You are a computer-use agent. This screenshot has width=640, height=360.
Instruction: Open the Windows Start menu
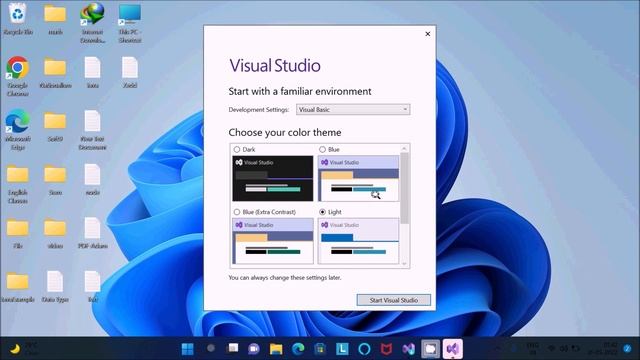[188, 349]
